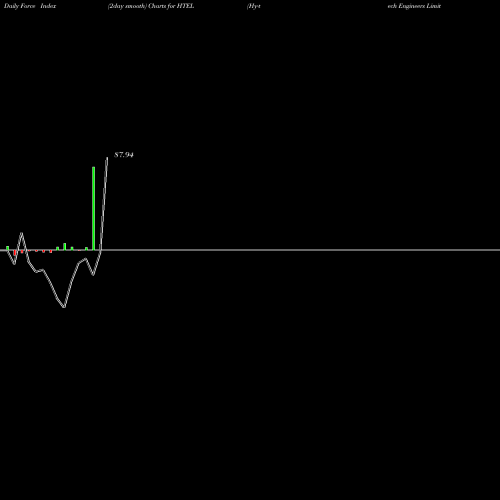Click the early peak of the smoothed line
500x500 pixels.
tap(22, 233)
